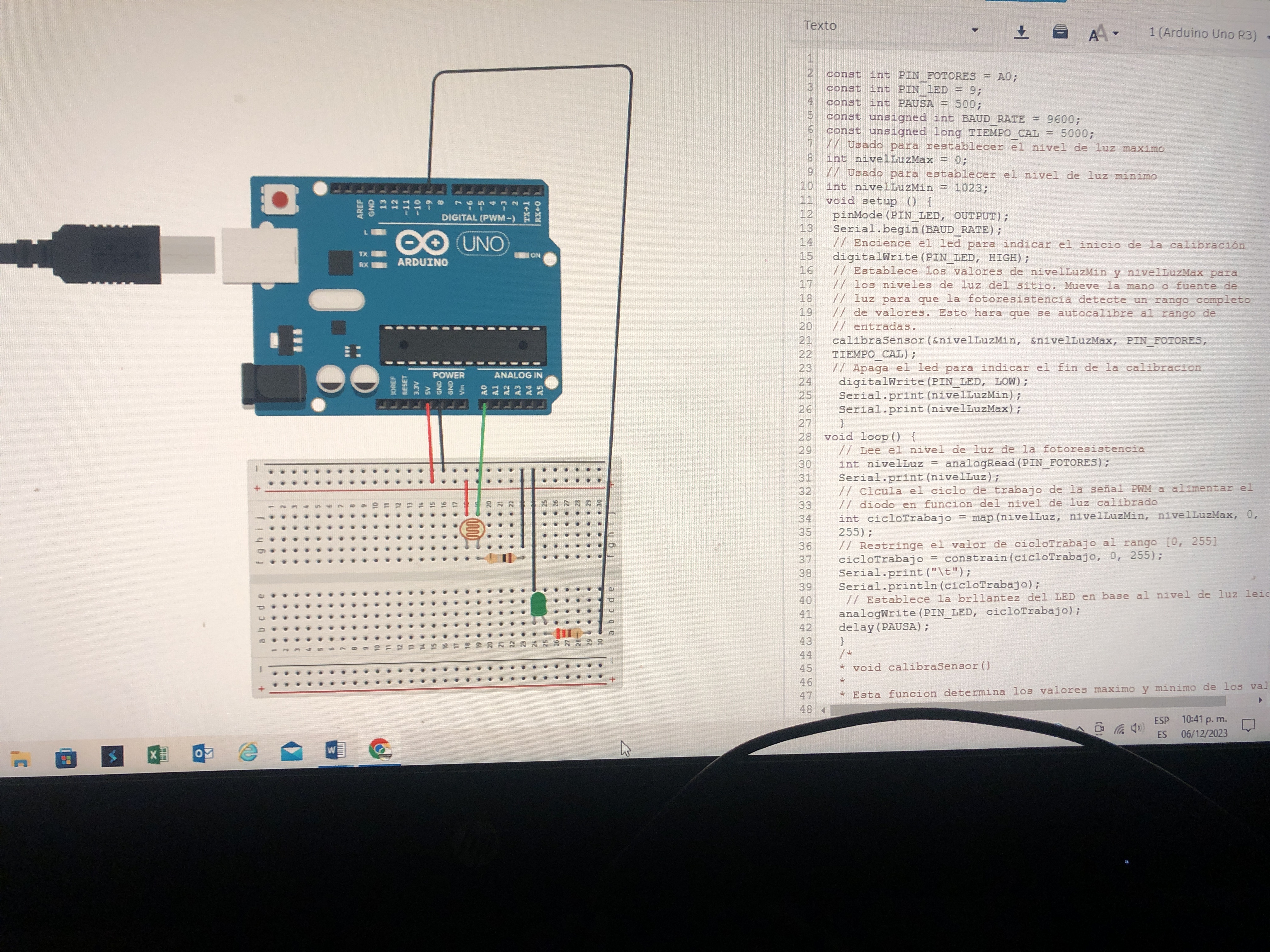This screenshot has width=1270, height=952.
Task: Open the font size menu
Action: 1103,34
